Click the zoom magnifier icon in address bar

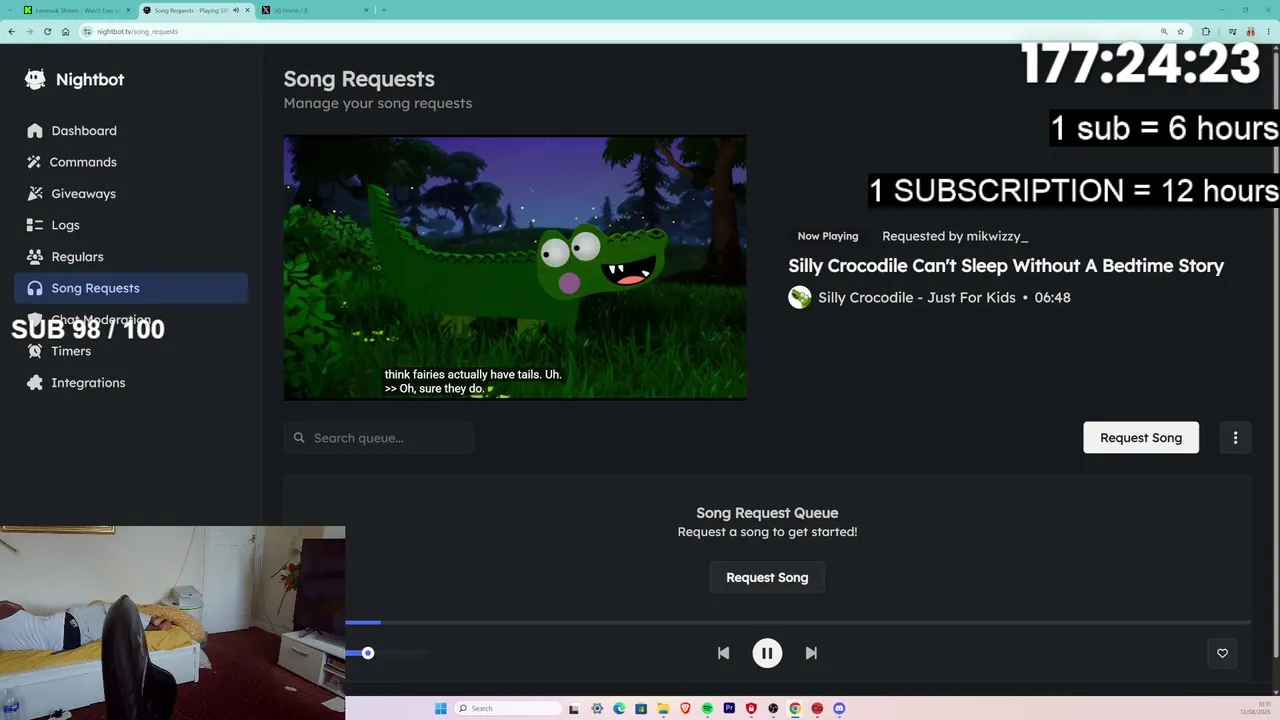[x=1164, y=31]
